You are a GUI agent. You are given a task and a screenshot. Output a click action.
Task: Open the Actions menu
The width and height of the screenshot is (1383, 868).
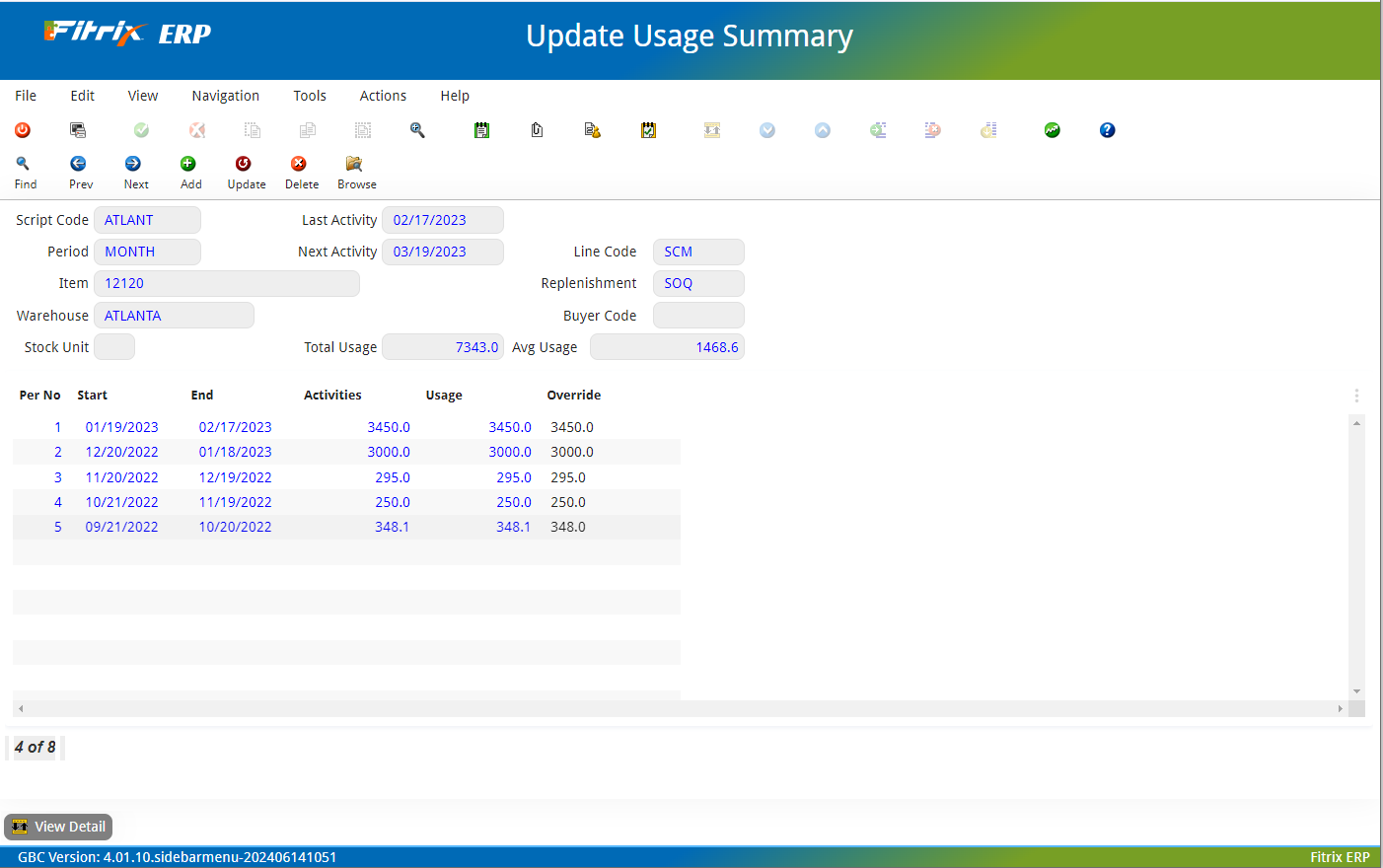[383, 96]
